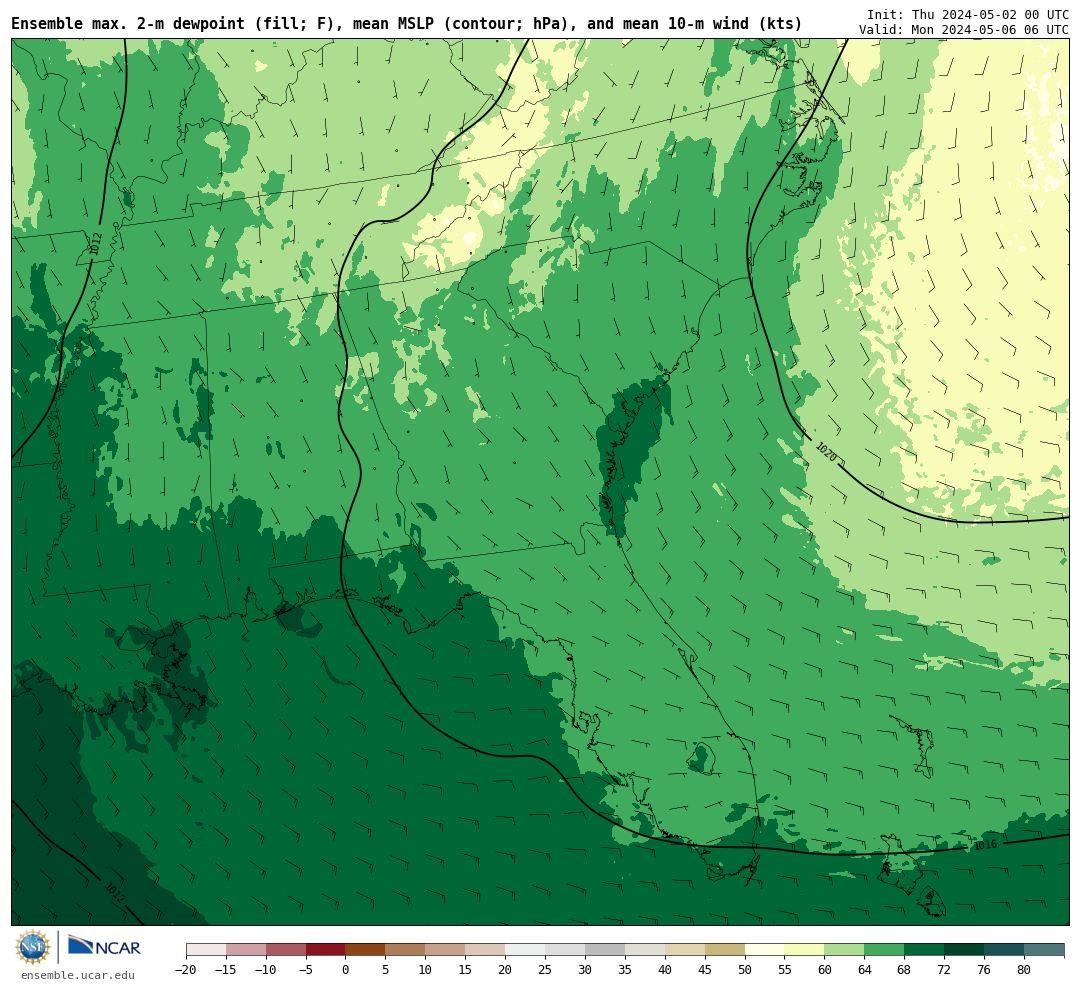Click the colorbar tick label 20
This screenshot has height=988, width=1080.
pos(506,970)
